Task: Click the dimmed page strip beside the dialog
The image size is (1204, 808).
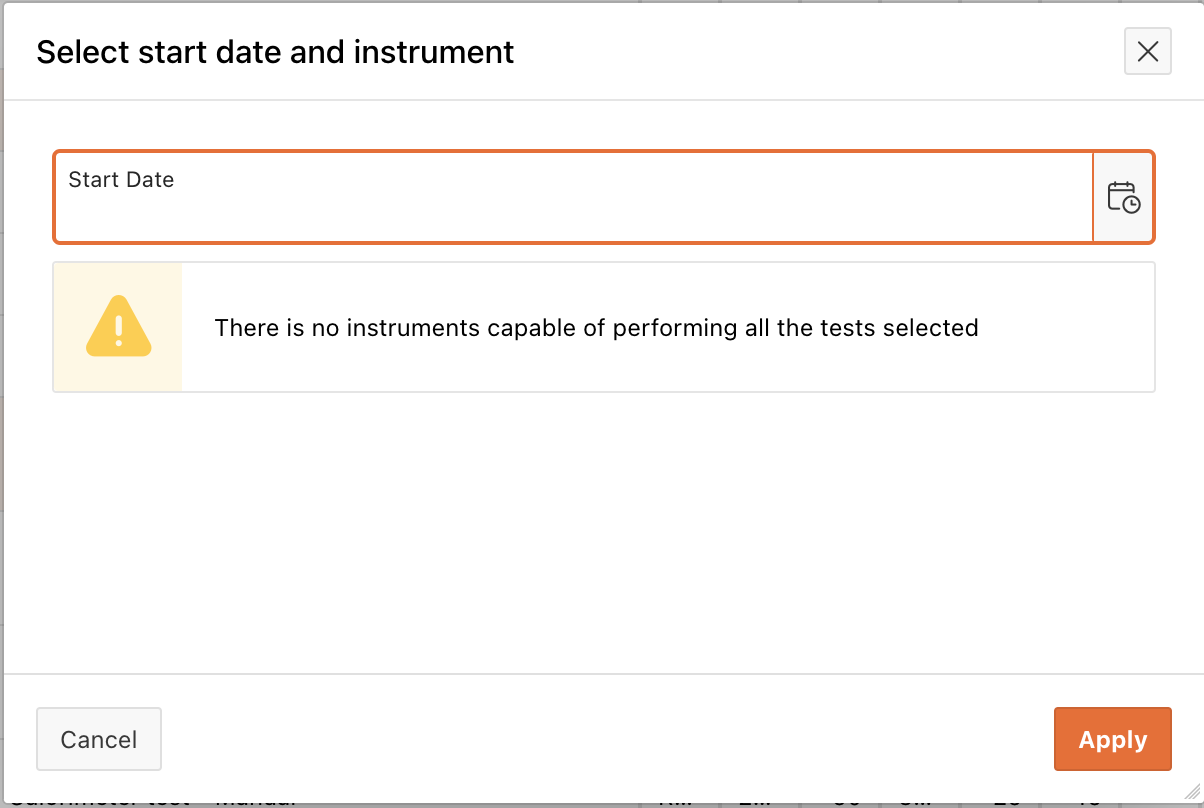Action: coord(2,400)
